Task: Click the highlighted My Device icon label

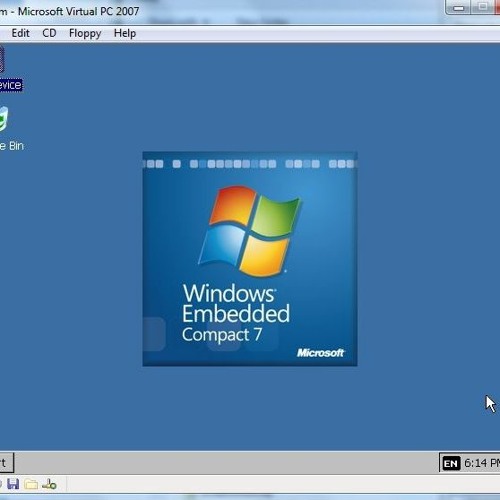Action: (11, 85)
